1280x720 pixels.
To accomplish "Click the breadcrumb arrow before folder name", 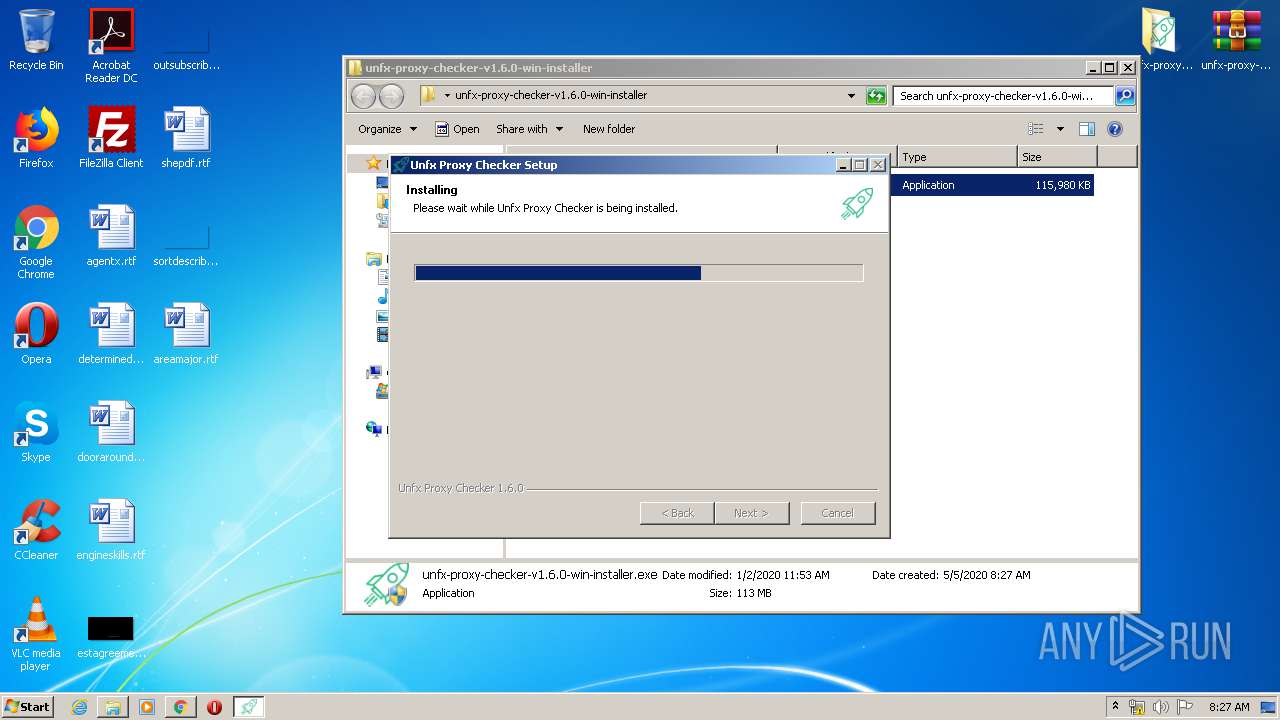I will coord(447,96).
